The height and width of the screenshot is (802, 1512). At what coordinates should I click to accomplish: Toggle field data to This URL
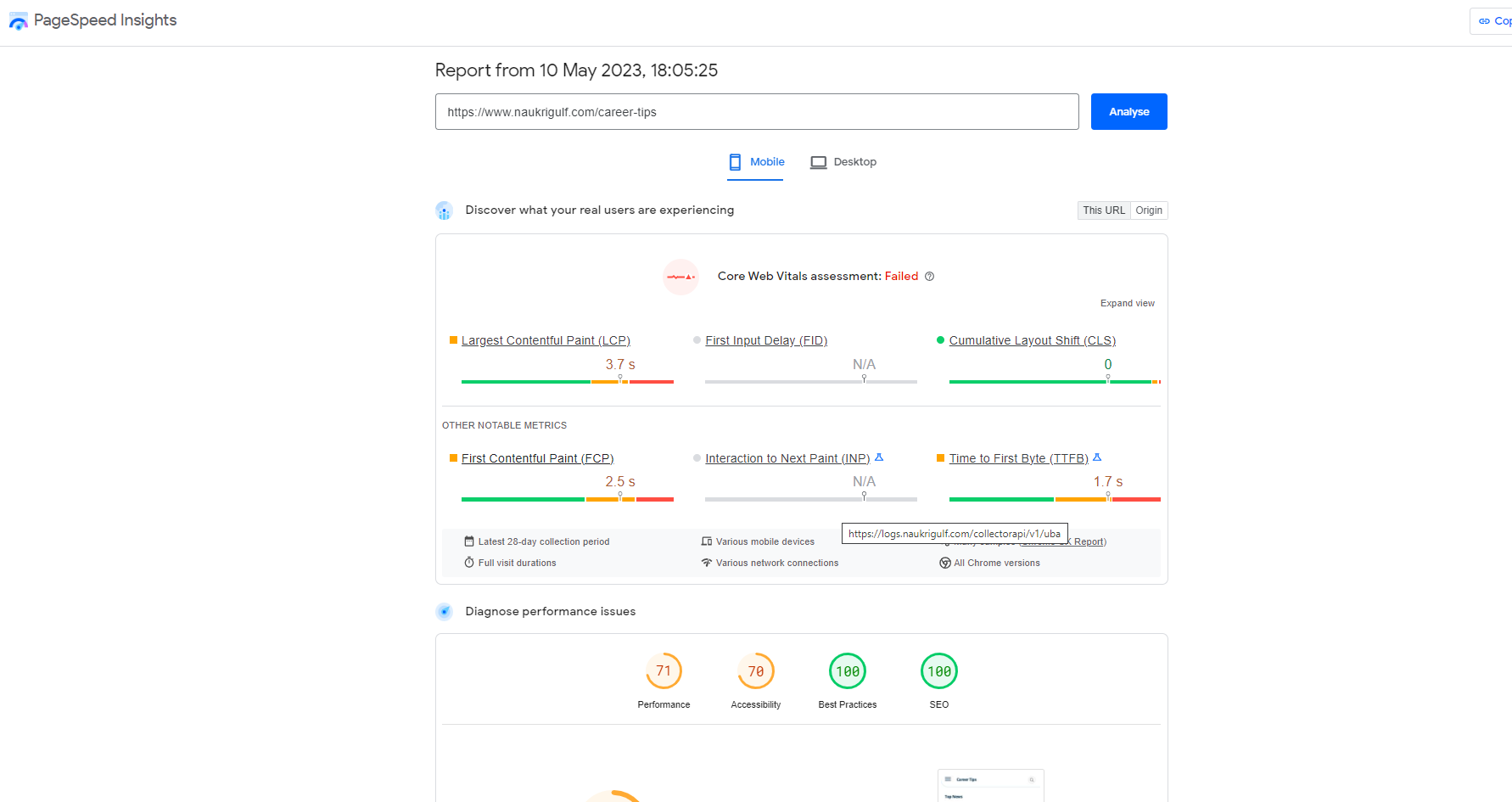pos(1103,210)
